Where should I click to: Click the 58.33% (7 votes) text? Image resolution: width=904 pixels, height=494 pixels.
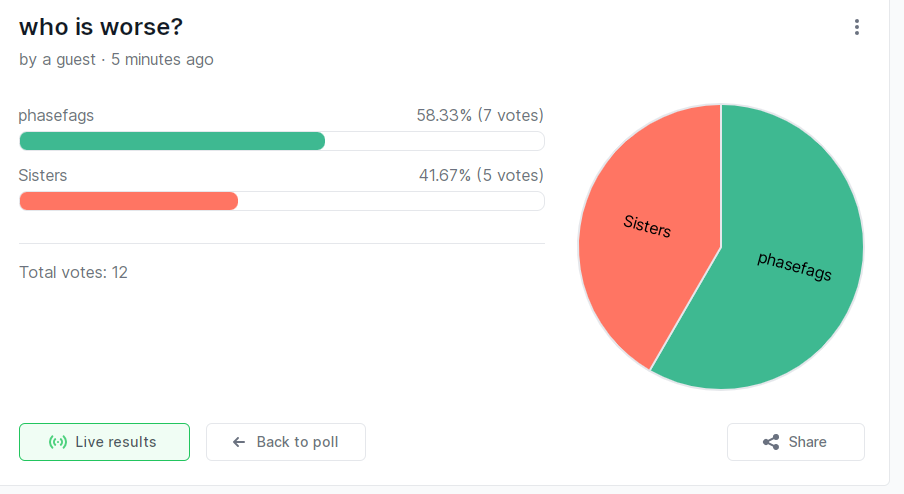click(480, 115)
